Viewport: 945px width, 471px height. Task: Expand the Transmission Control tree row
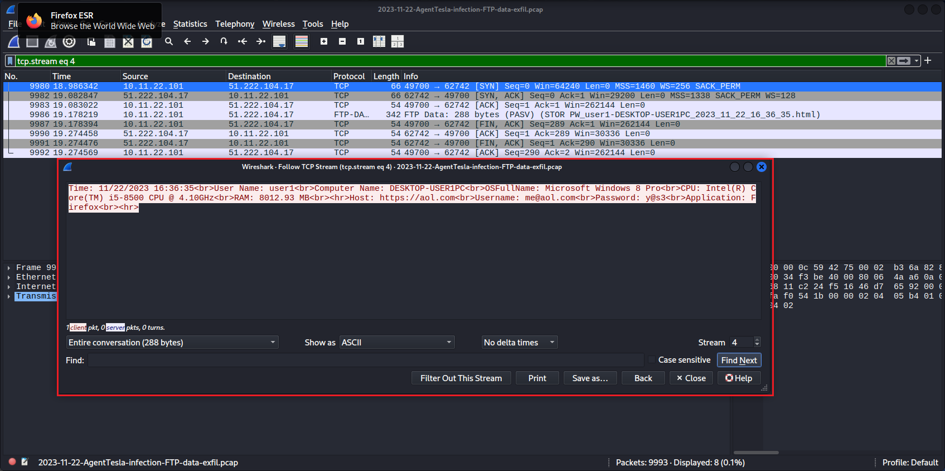click(x=9, y=296)
